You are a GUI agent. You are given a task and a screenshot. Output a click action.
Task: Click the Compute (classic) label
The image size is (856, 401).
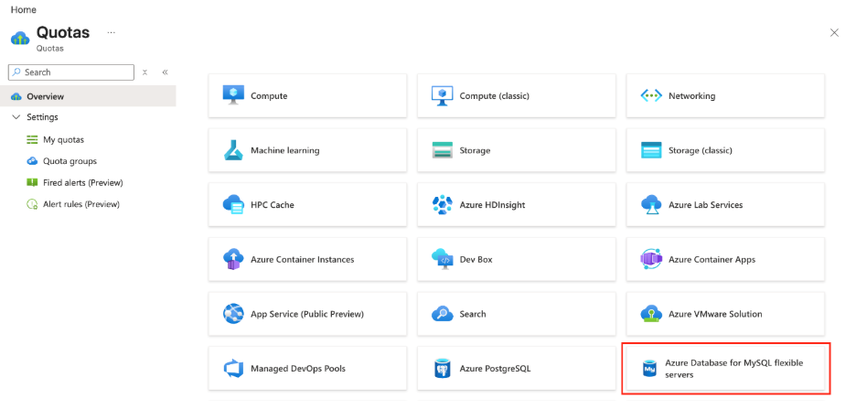click(494, 96)
